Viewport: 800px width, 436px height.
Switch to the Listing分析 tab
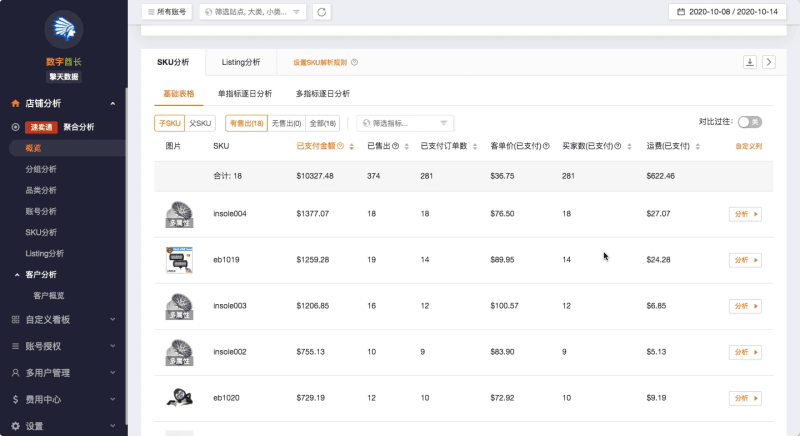[241, 62]
